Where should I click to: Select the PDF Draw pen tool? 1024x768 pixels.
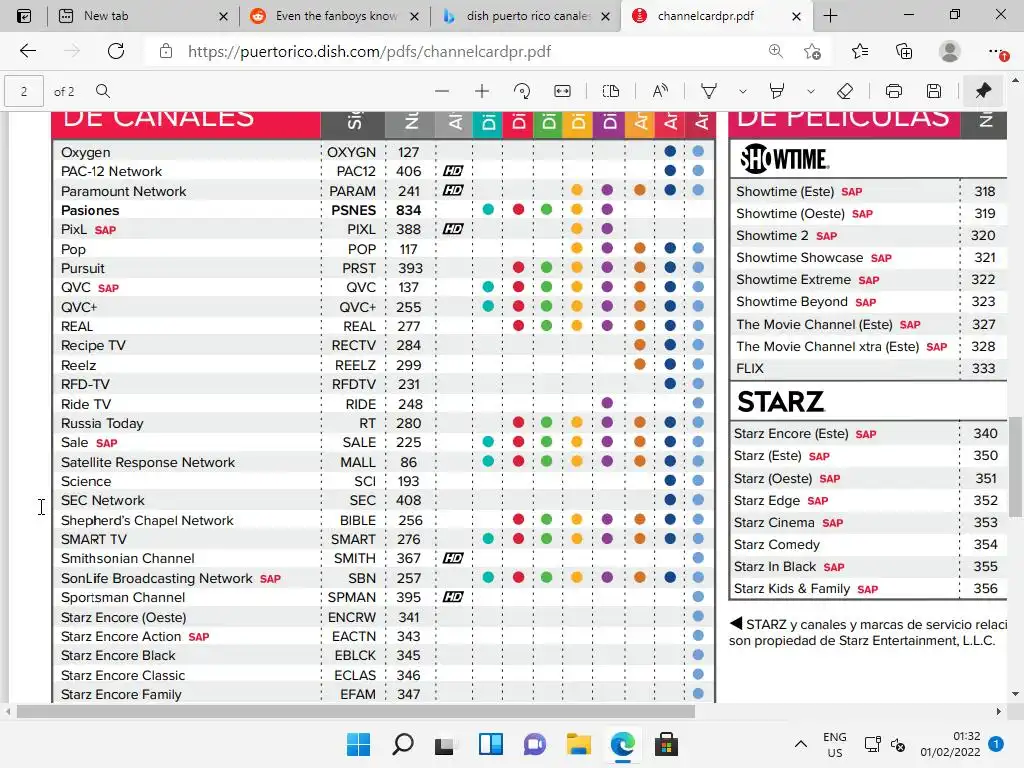[x=709, y=91]
